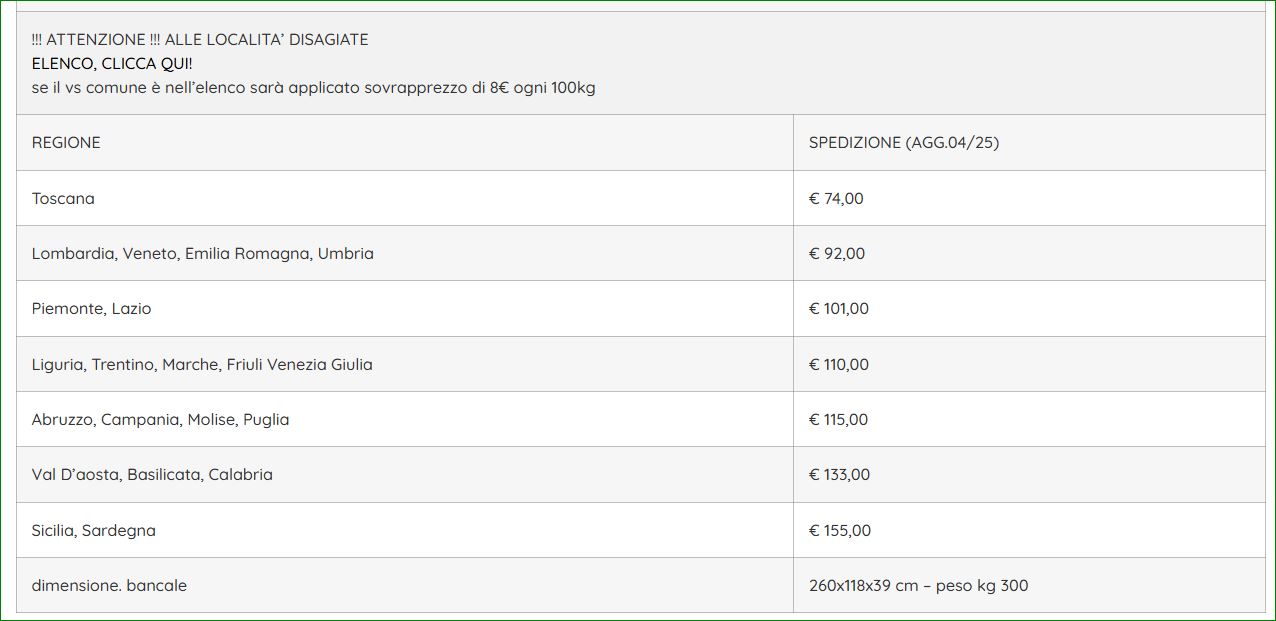The height and width of the screenshot is (621, 1276).
Task: Select Liguria, Trentino, Marche, Friuli row
Action: point(640,364)
